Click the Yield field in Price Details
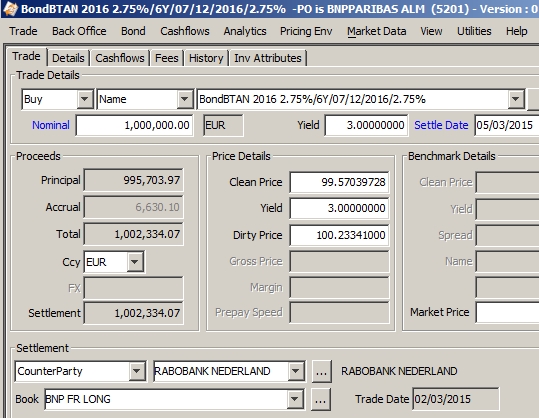 (339, 208)
